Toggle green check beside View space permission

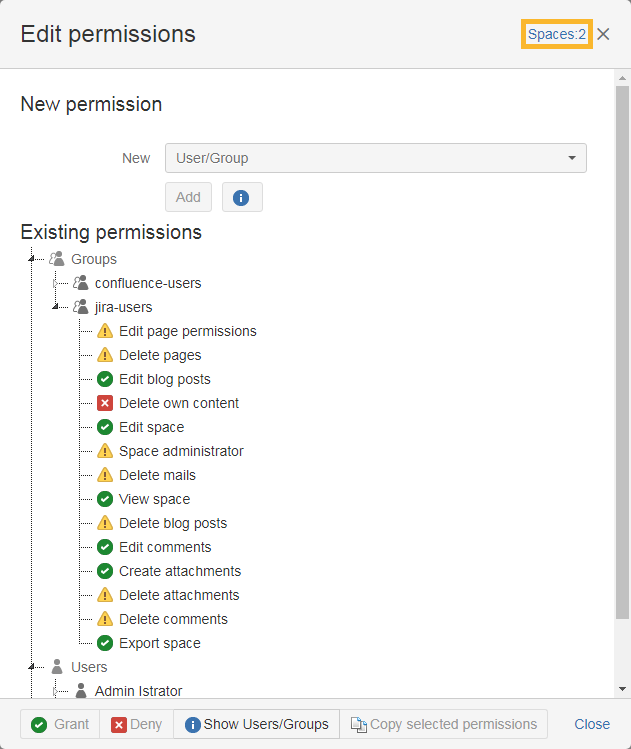tap(105, 499)
